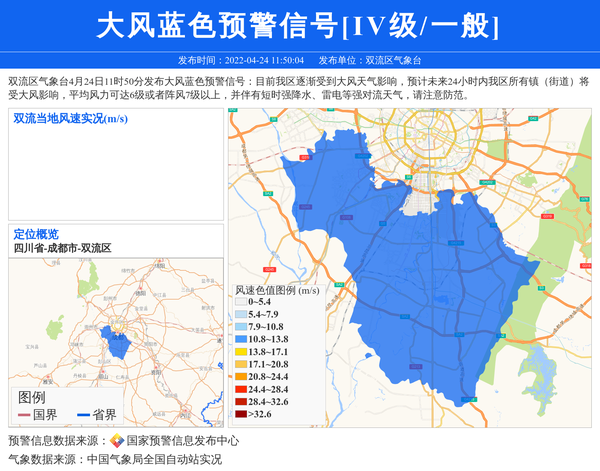Click the 四川省-成都市-双流区 location text

62,248
